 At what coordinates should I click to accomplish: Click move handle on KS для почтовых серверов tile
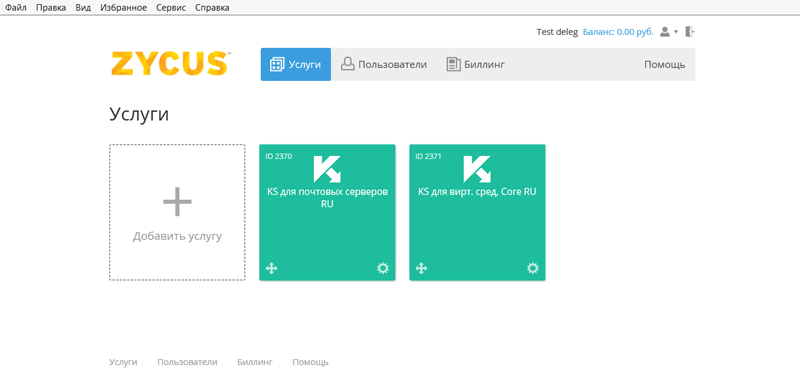point(271,268)
